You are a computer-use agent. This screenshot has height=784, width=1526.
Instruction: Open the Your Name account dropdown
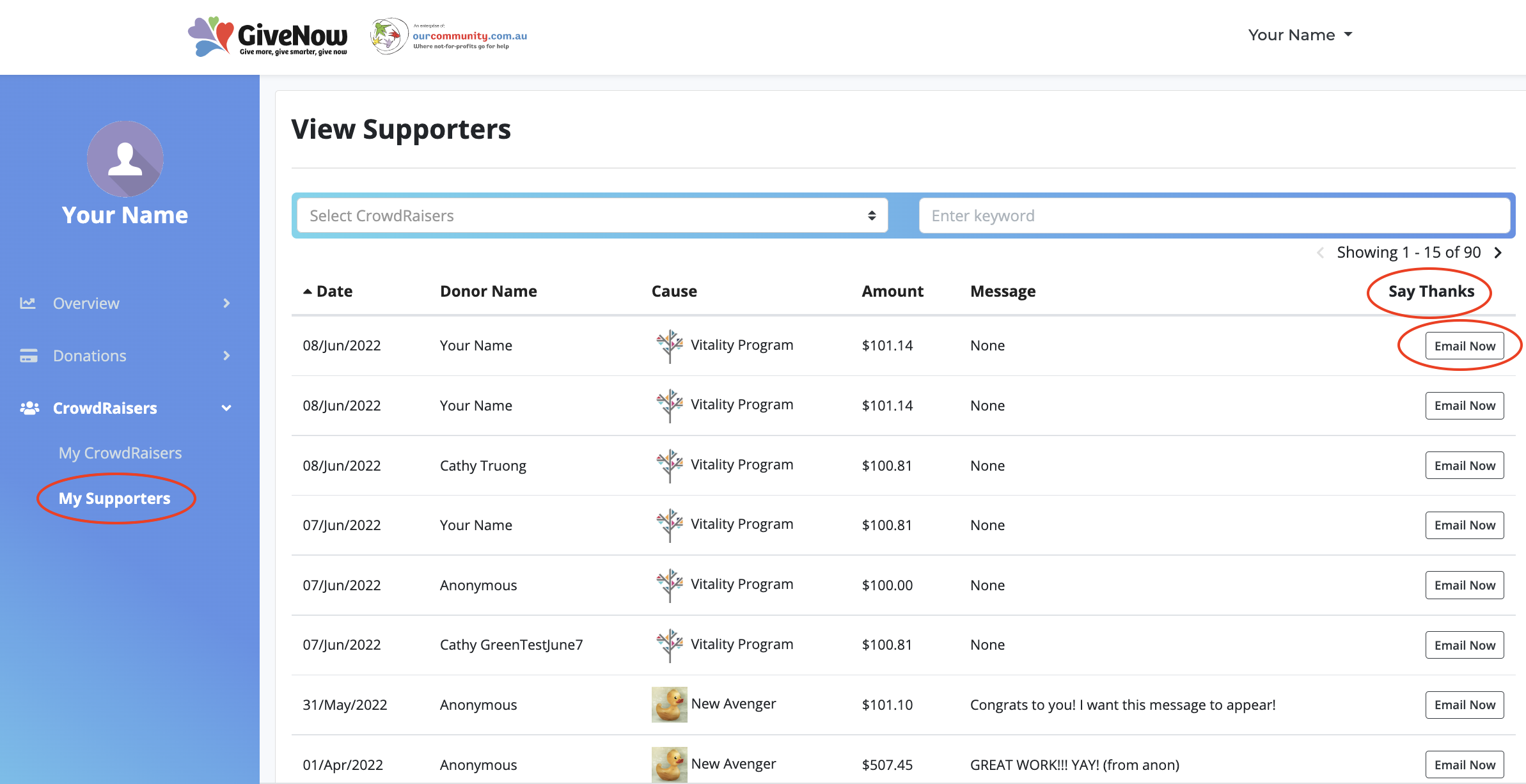(x=1300, y=35)
